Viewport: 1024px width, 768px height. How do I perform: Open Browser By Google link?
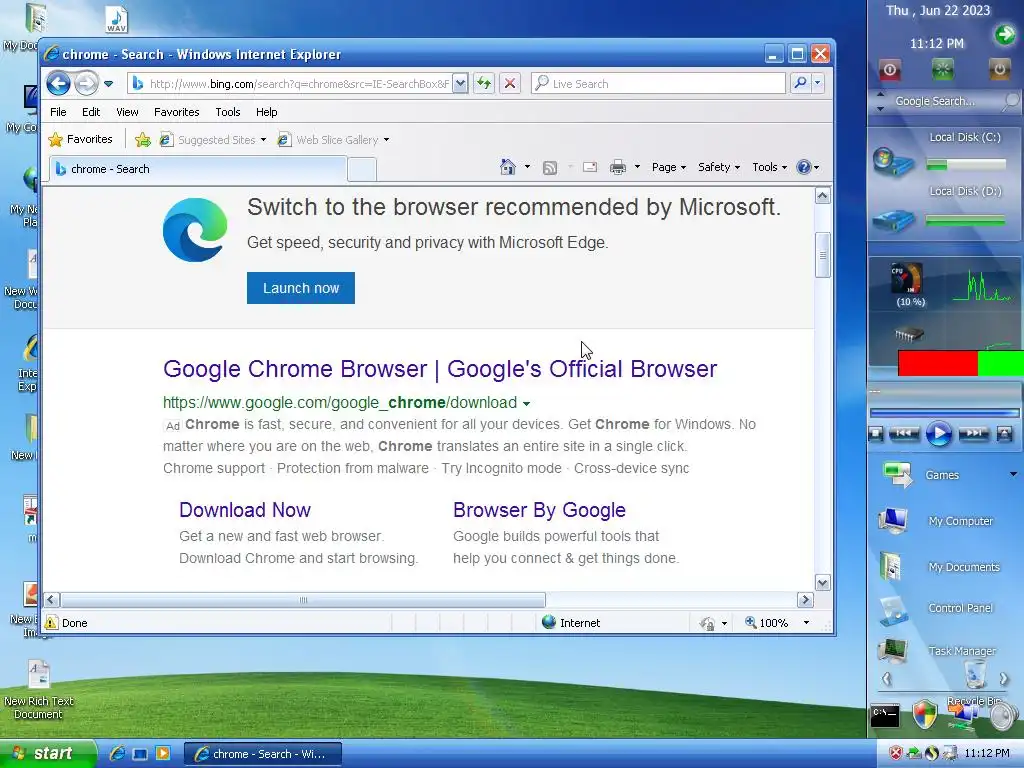539,510
